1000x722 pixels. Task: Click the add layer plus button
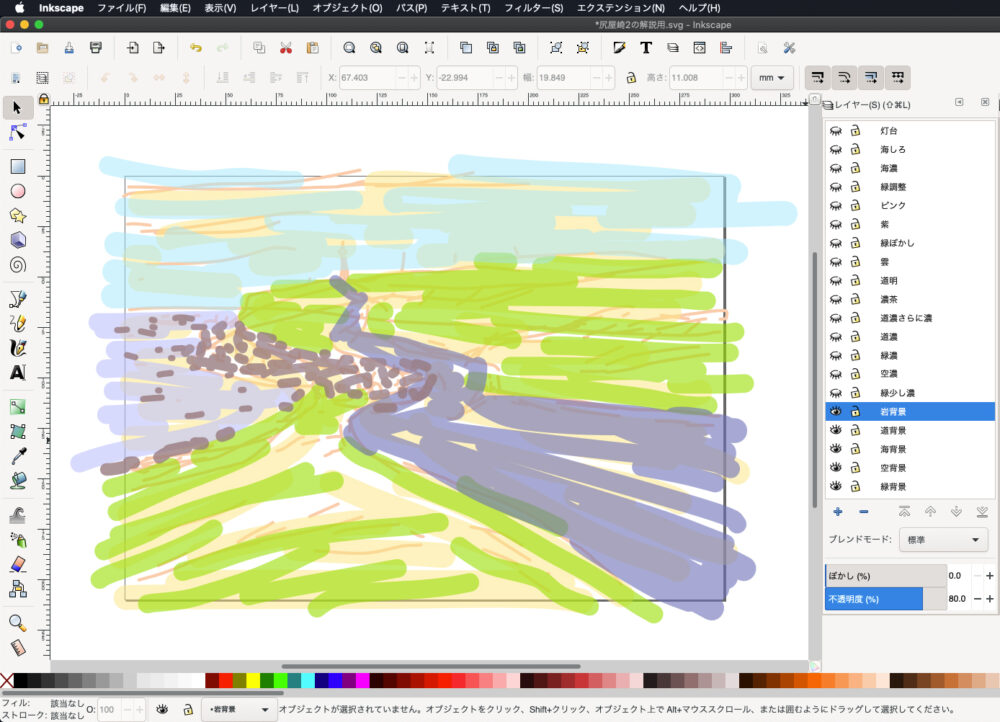tap(837, 511)
